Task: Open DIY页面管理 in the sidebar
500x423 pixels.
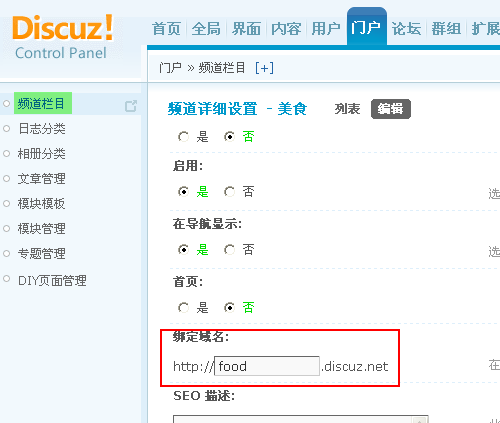Action: (x=52, y=281)
